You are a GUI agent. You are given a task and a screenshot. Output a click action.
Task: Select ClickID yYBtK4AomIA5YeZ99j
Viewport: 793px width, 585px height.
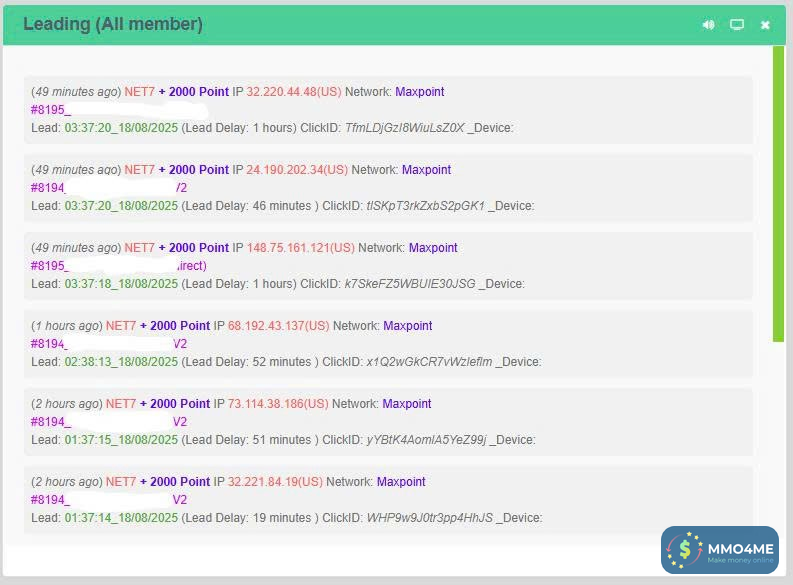click(x=426, y=440)
